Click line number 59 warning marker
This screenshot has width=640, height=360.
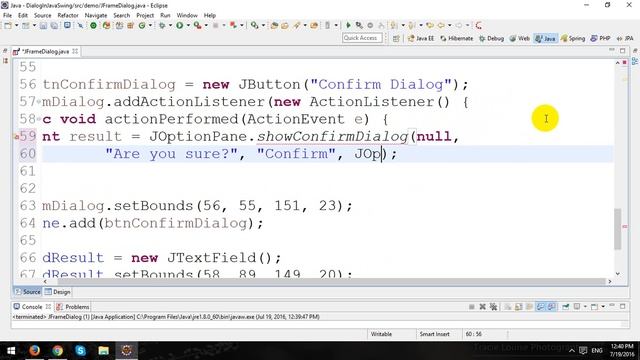[x=16, y=137]
